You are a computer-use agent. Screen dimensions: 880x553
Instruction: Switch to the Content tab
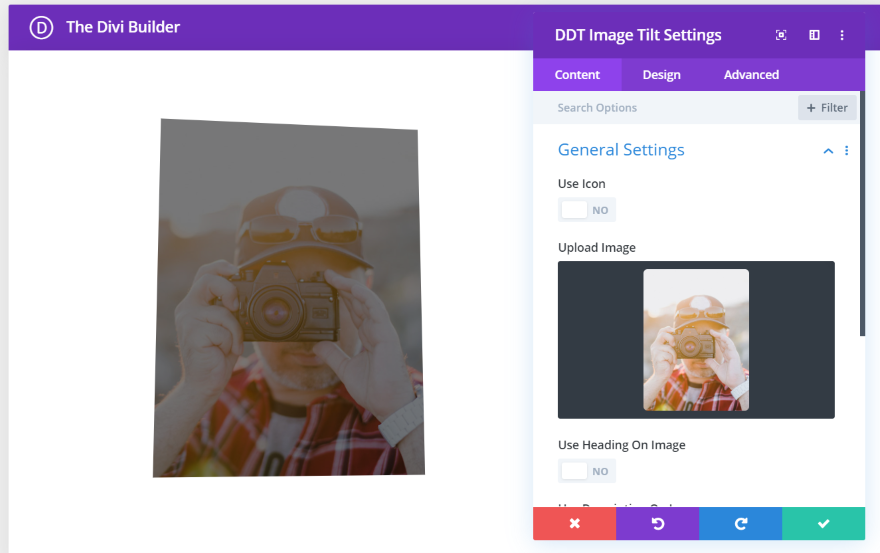pos(577,75)
